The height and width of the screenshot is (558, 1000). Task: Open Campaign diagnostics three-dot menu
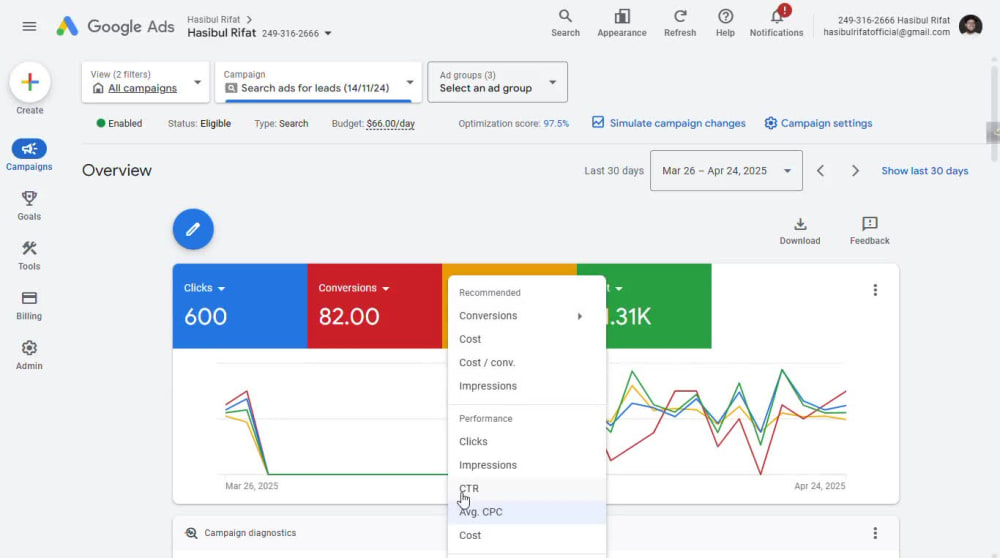pos(875,533)
